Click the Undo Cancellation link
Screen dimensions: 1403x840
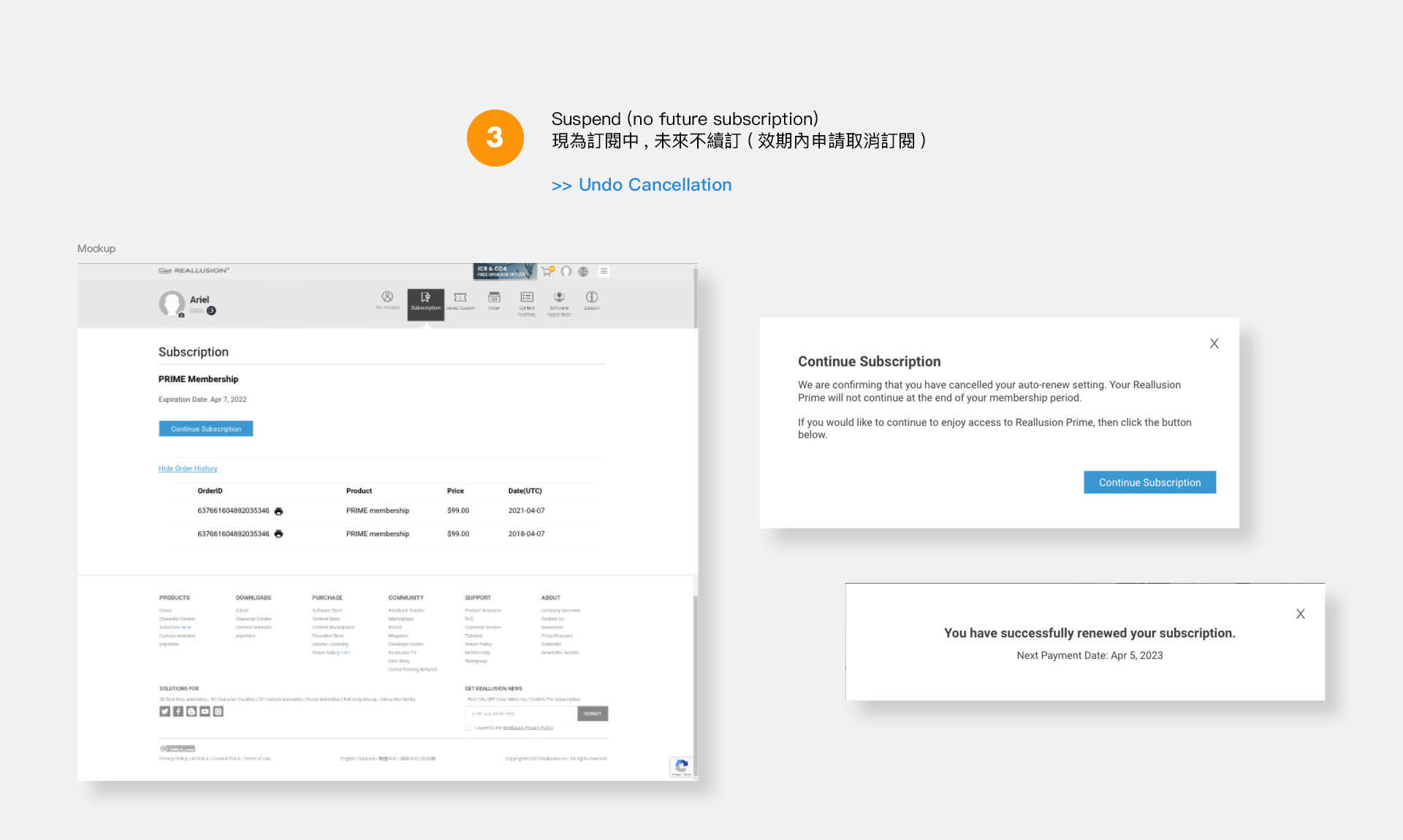(x=642, y=185)
